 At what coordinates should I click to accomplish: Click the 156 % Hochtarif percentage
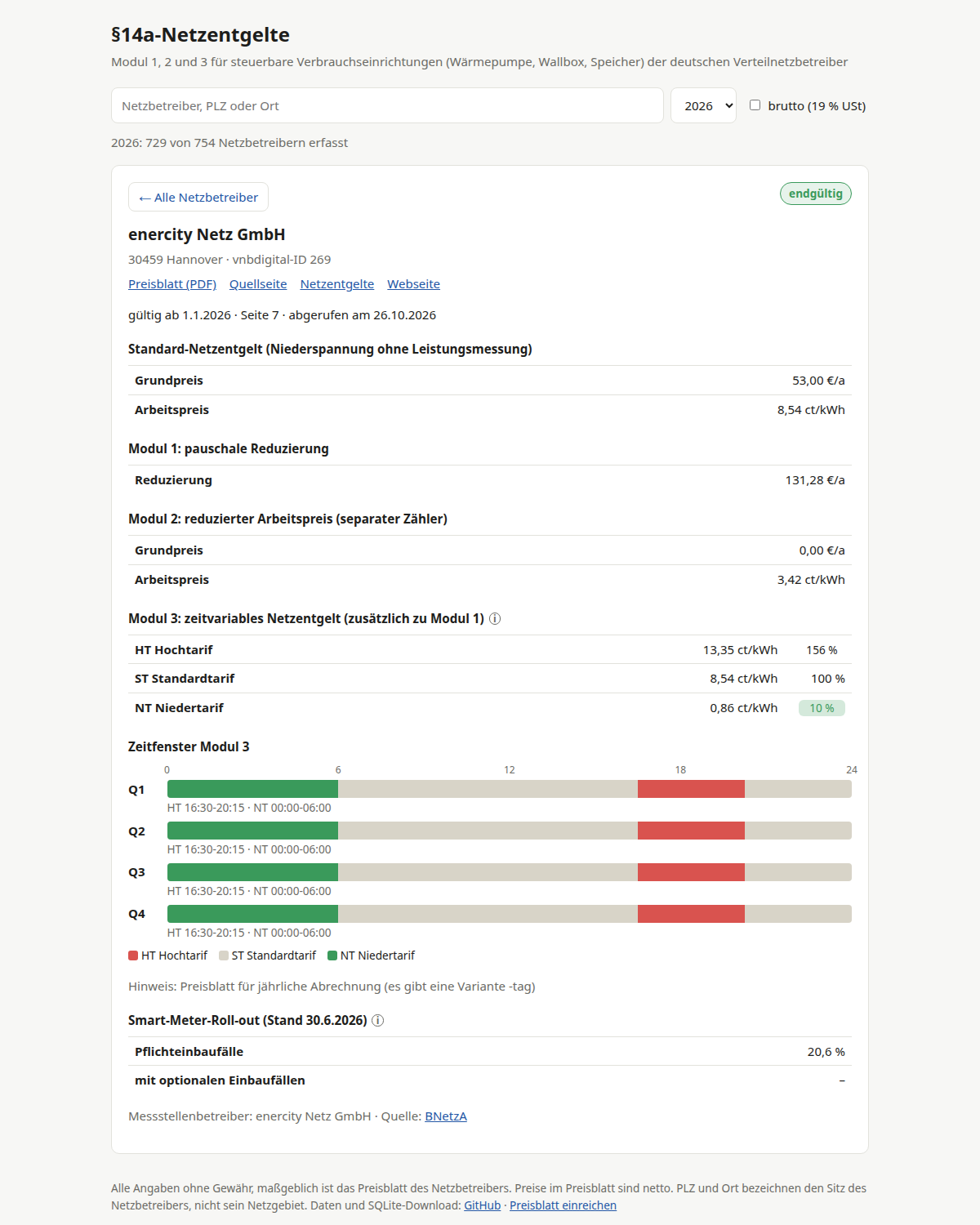[822, 650]
